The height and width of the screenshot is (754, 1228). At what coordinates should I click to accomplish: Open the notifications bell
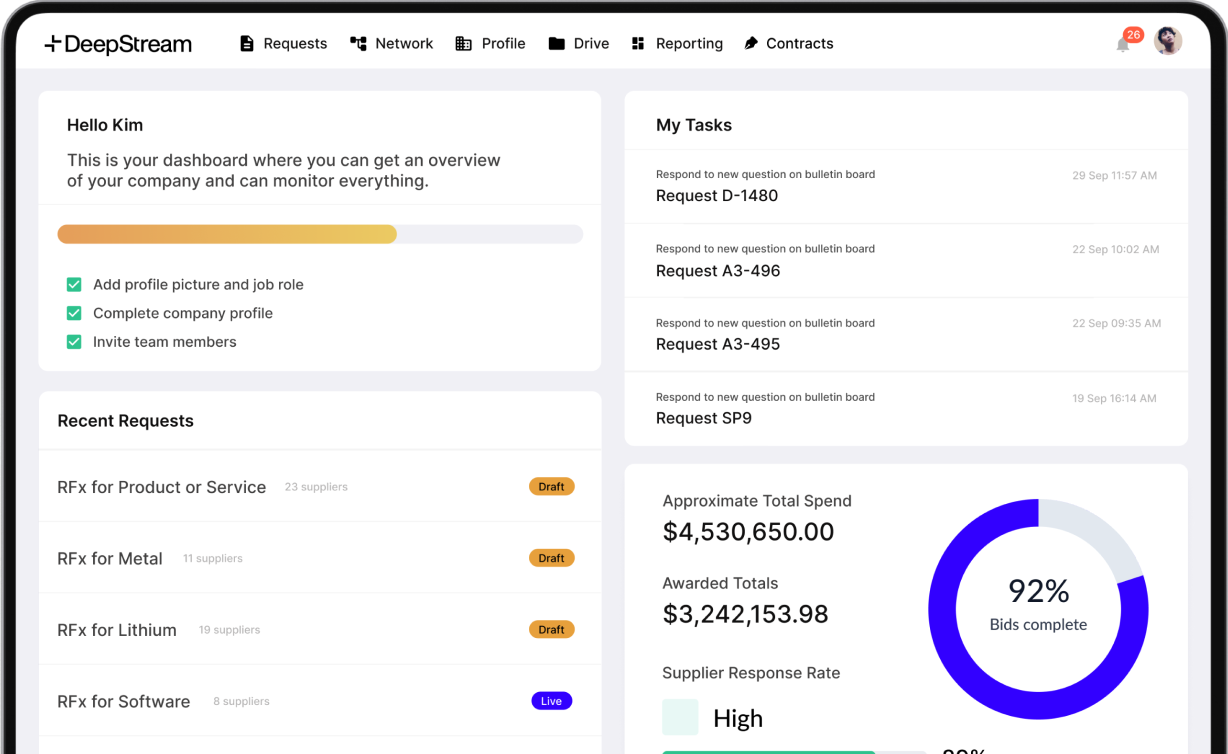pos(1123,44)
